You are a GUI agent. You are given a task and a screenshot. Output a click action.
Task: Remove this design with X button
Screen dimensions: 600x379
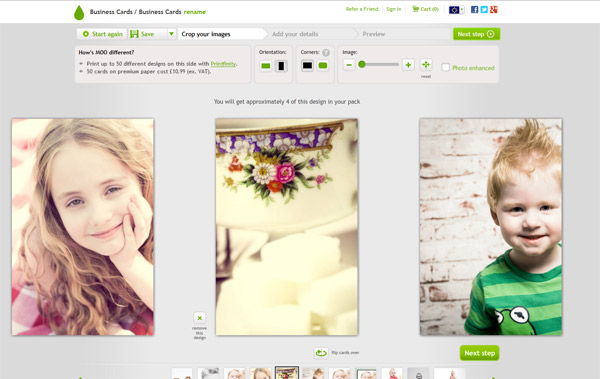(199, 318)
